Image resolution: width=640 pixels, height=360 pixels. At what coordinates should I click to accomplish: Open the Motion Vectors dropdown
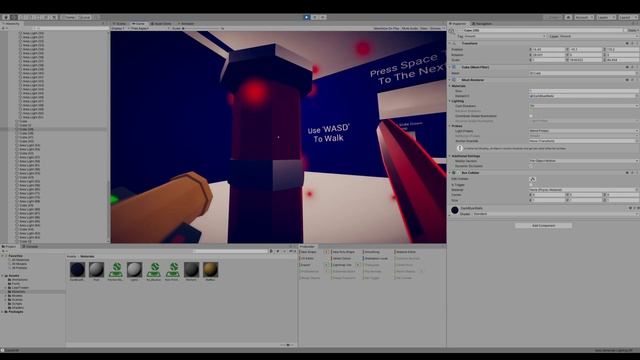coord(584,161)
